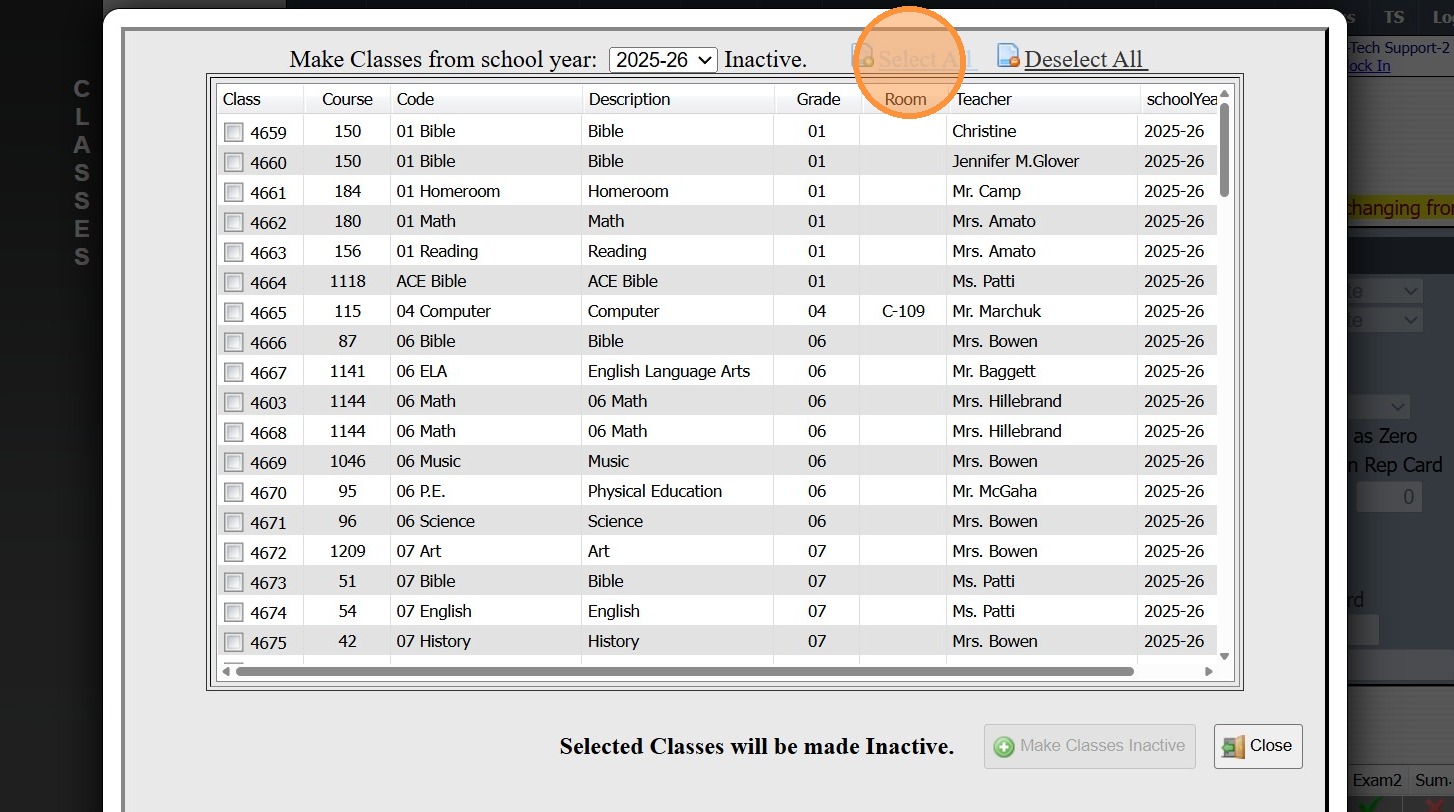Viewport: 1454px width, 812px height.
Task: Click the Deselect All link
Action: tap(1085, 59)
